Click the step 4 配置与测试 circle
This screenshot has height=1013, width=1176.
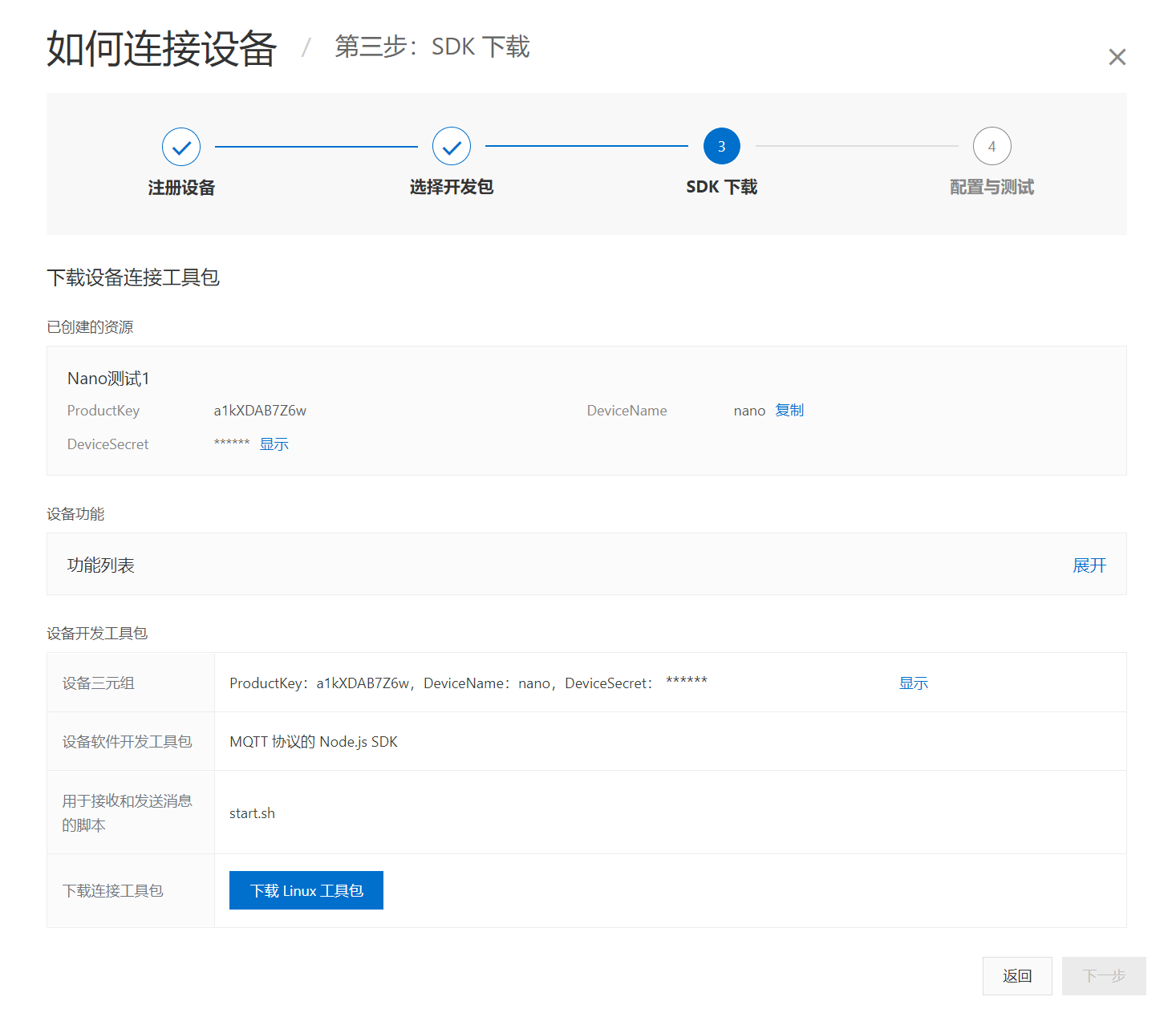pyautogui.click(x=991, y=146)
